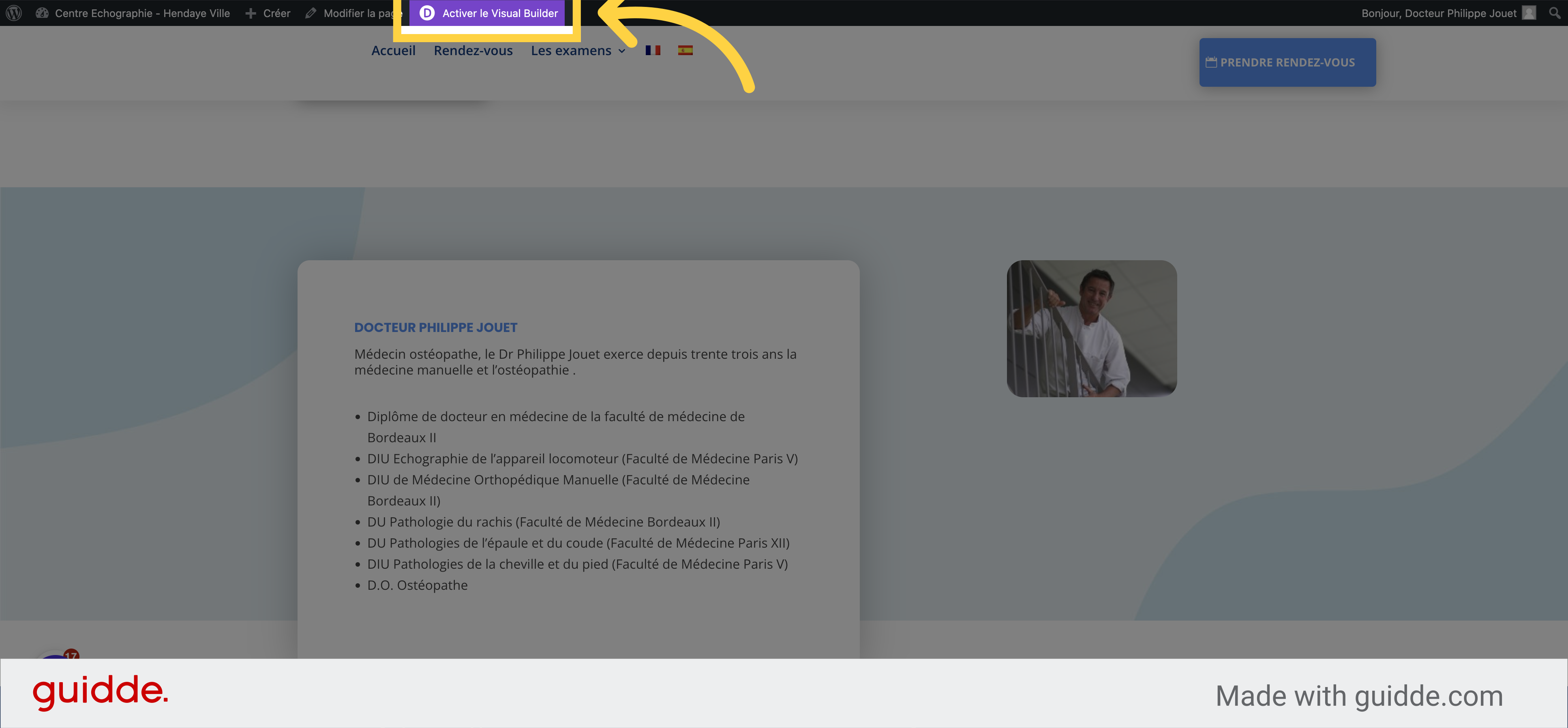1568x728 pixels.
Task: Click Modifier la page in admin bar
Action: (x=353, y=13)
